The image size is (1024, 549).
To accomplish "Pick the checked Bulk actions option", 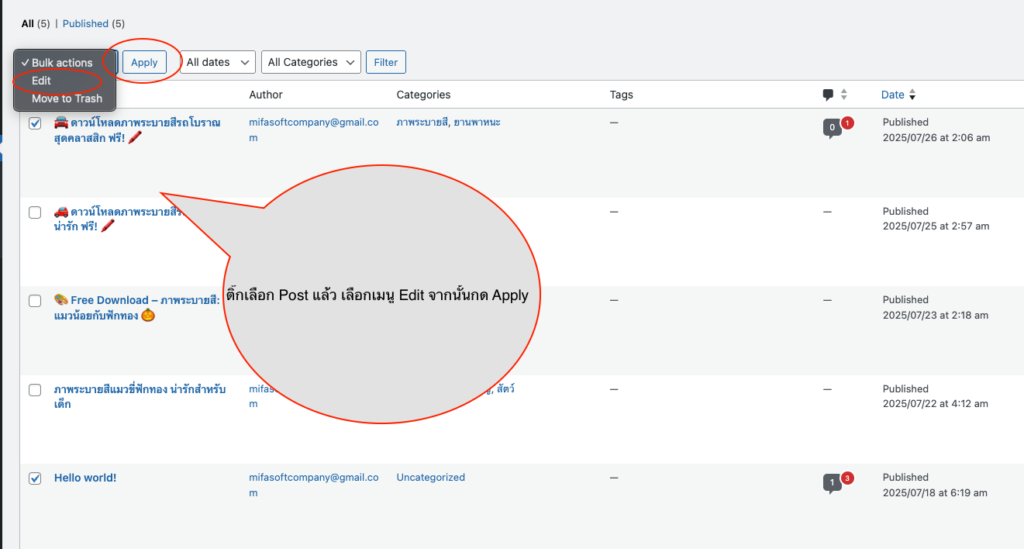I will pyautogui.click(x=62, y=63).
